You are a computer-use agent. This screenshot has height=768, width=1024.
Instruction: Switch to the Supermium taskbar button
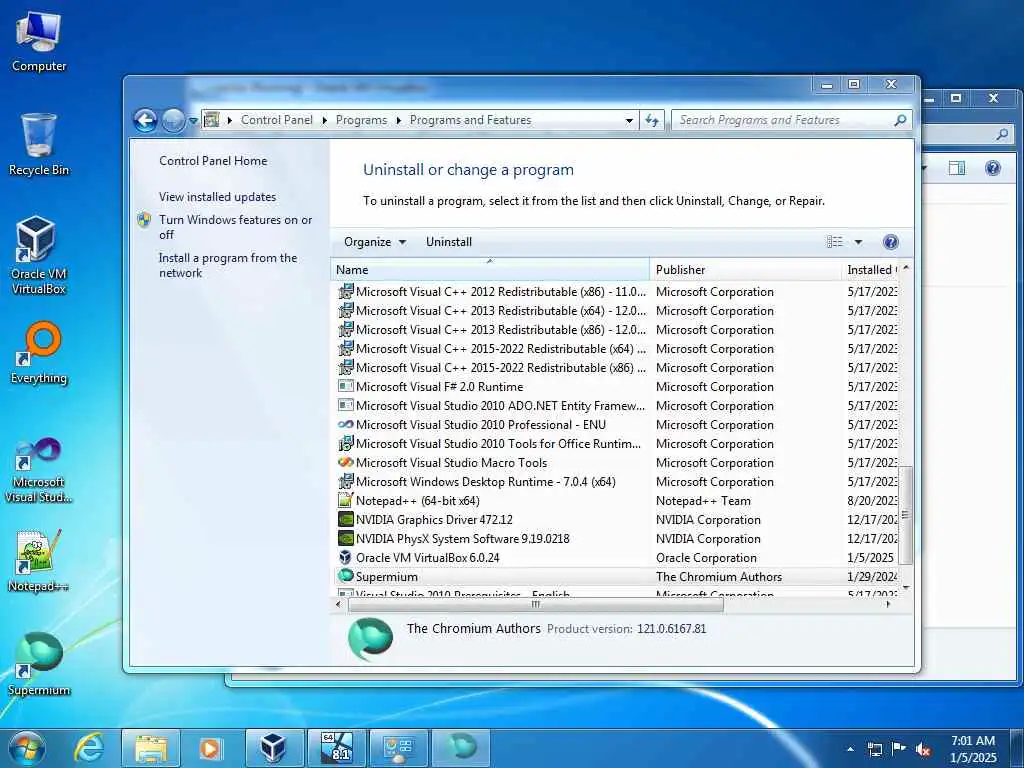point(461,748)
